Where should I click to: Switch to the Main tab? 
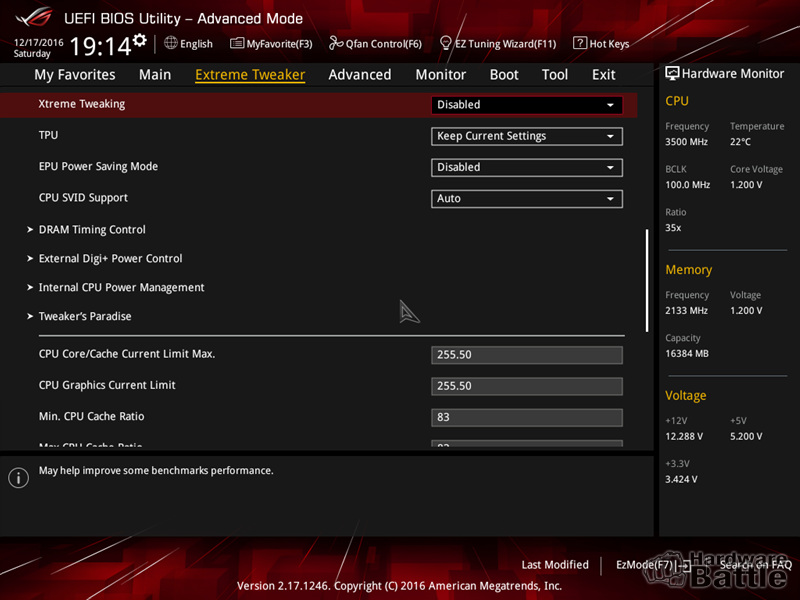click(155, 75)
